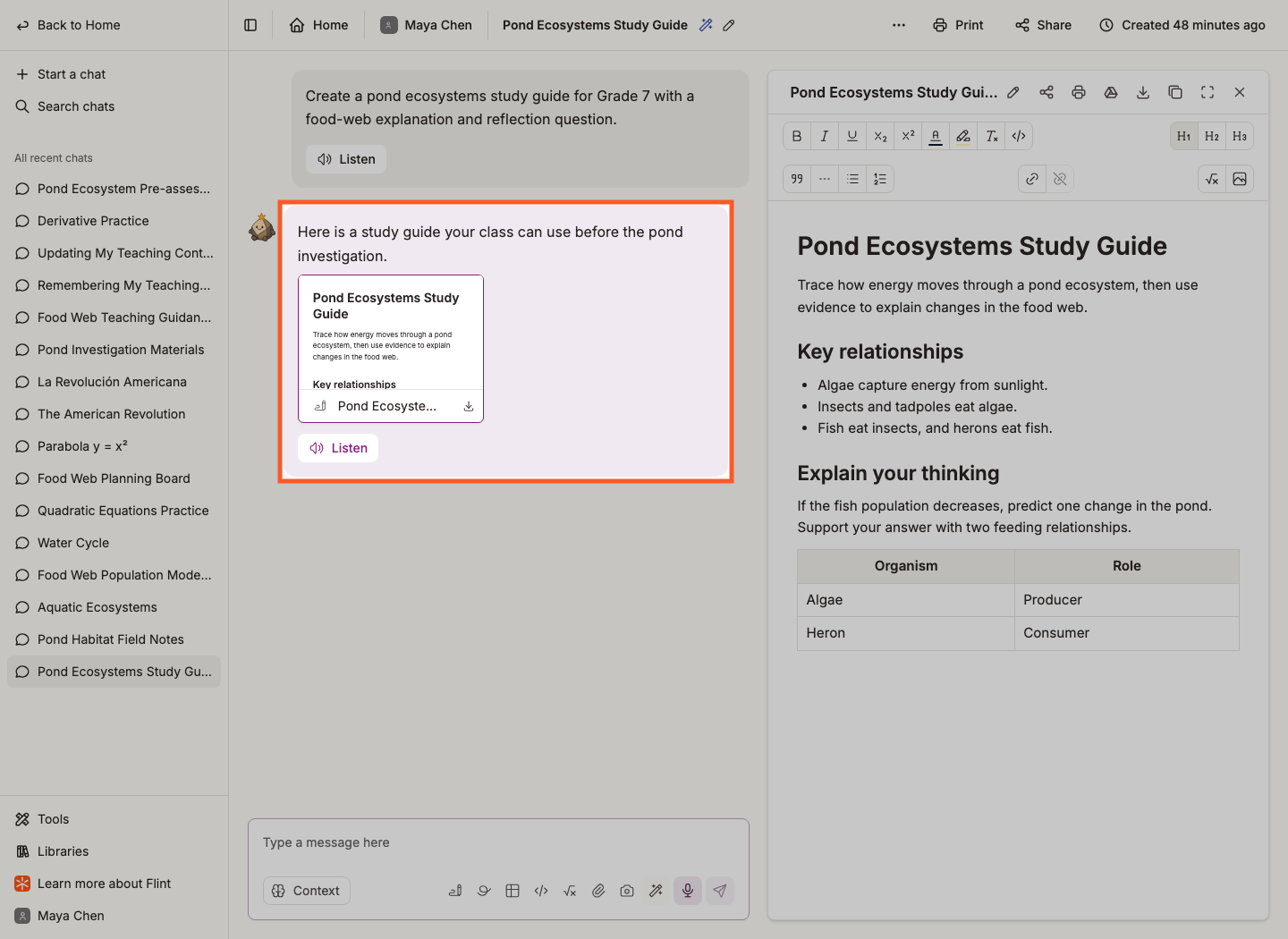
Task: Insert a code block from the editor toolbar
Action: tap(1019, 136)
